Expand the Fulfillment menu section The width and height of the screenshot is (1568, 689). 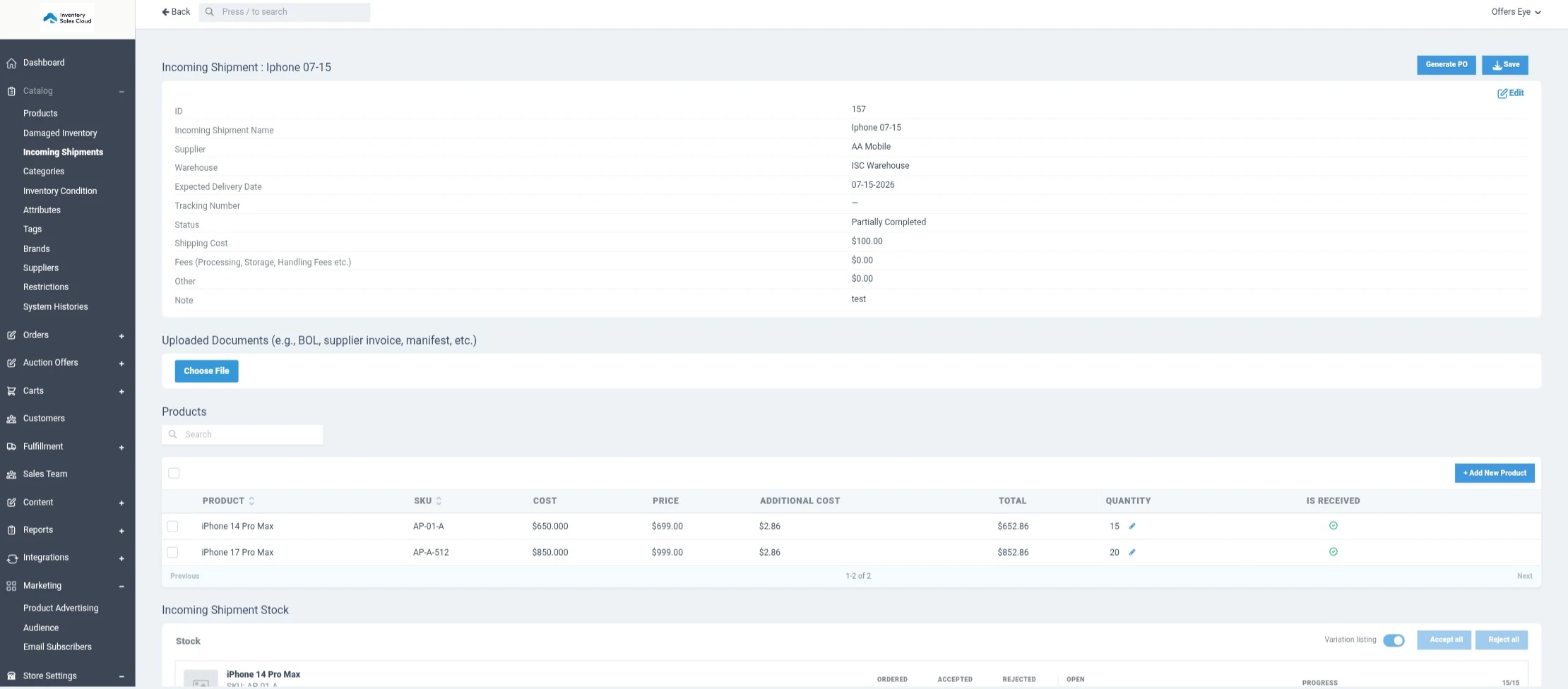[x=121, y=448]
